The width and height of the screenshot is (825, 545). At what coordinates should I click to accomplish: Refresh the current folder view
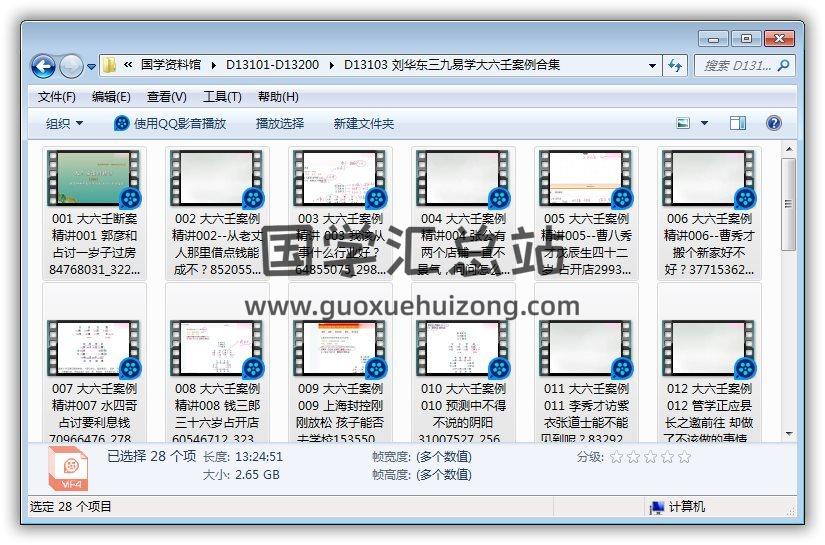[x=675, y=66]
